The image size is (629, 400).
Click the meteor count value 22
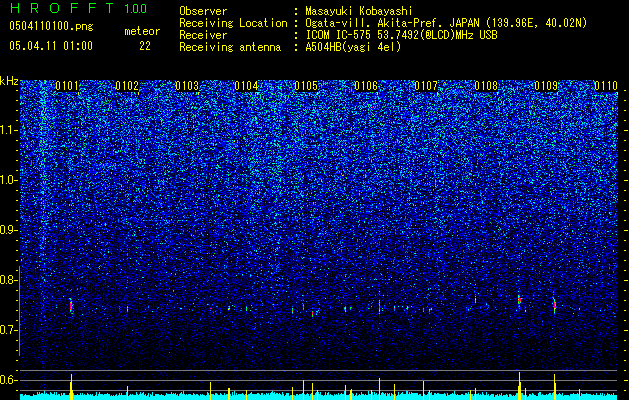click(x=145, y=46)
